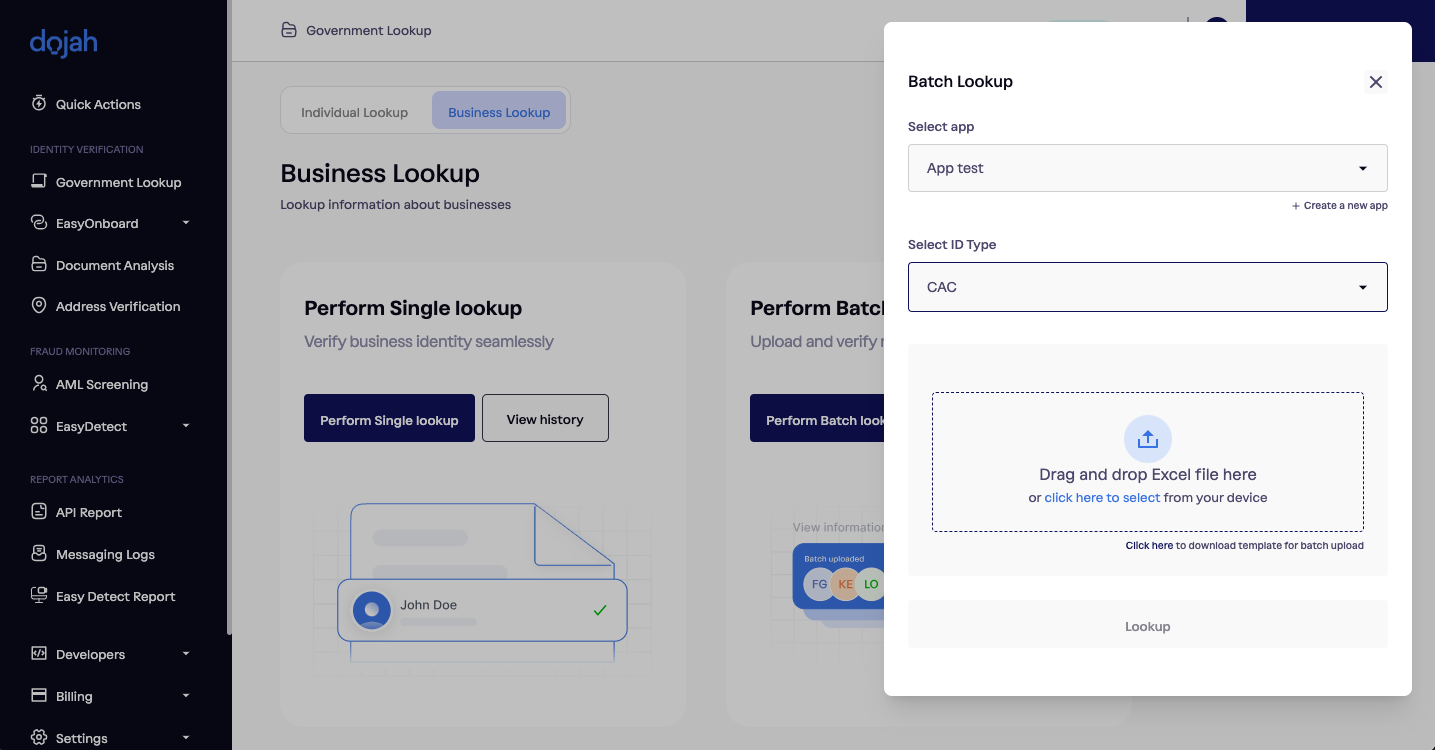Click the Address Verification pin icon
The image size is (1435, 750).
(39, 306)
